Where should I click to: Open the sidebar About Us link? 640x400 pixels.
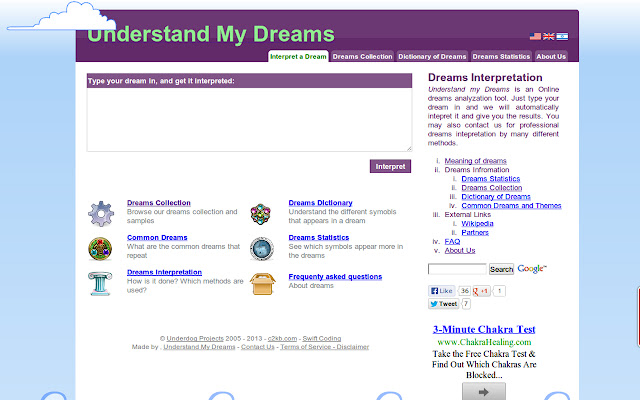coord(460,251)
